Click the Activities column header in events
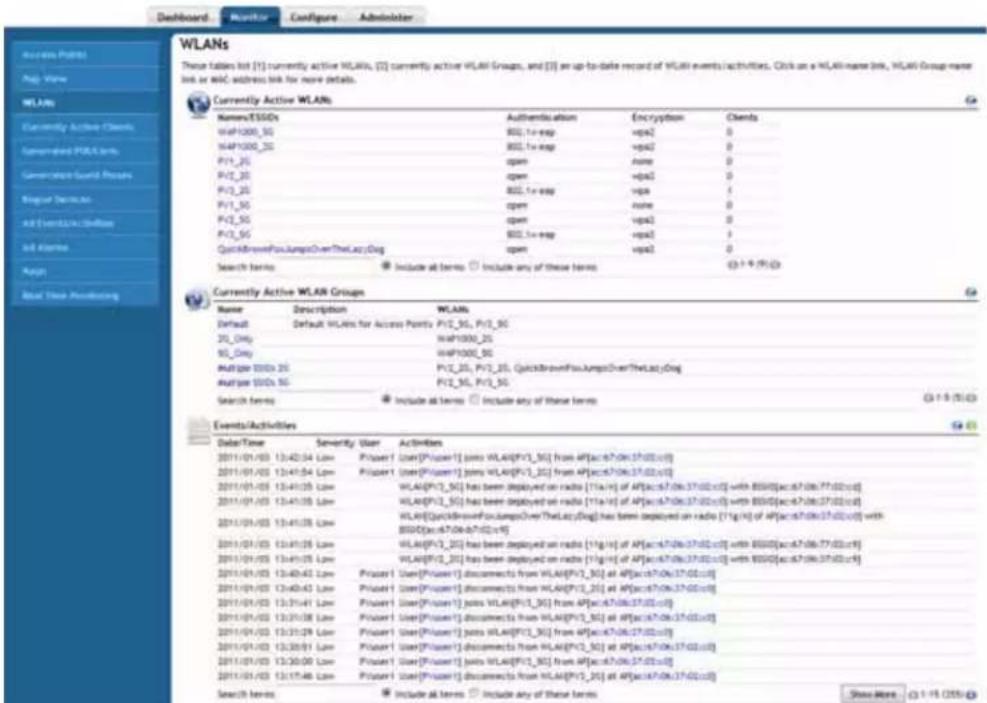Viewport: 987px width, 703px height. (x=420, y=443)
